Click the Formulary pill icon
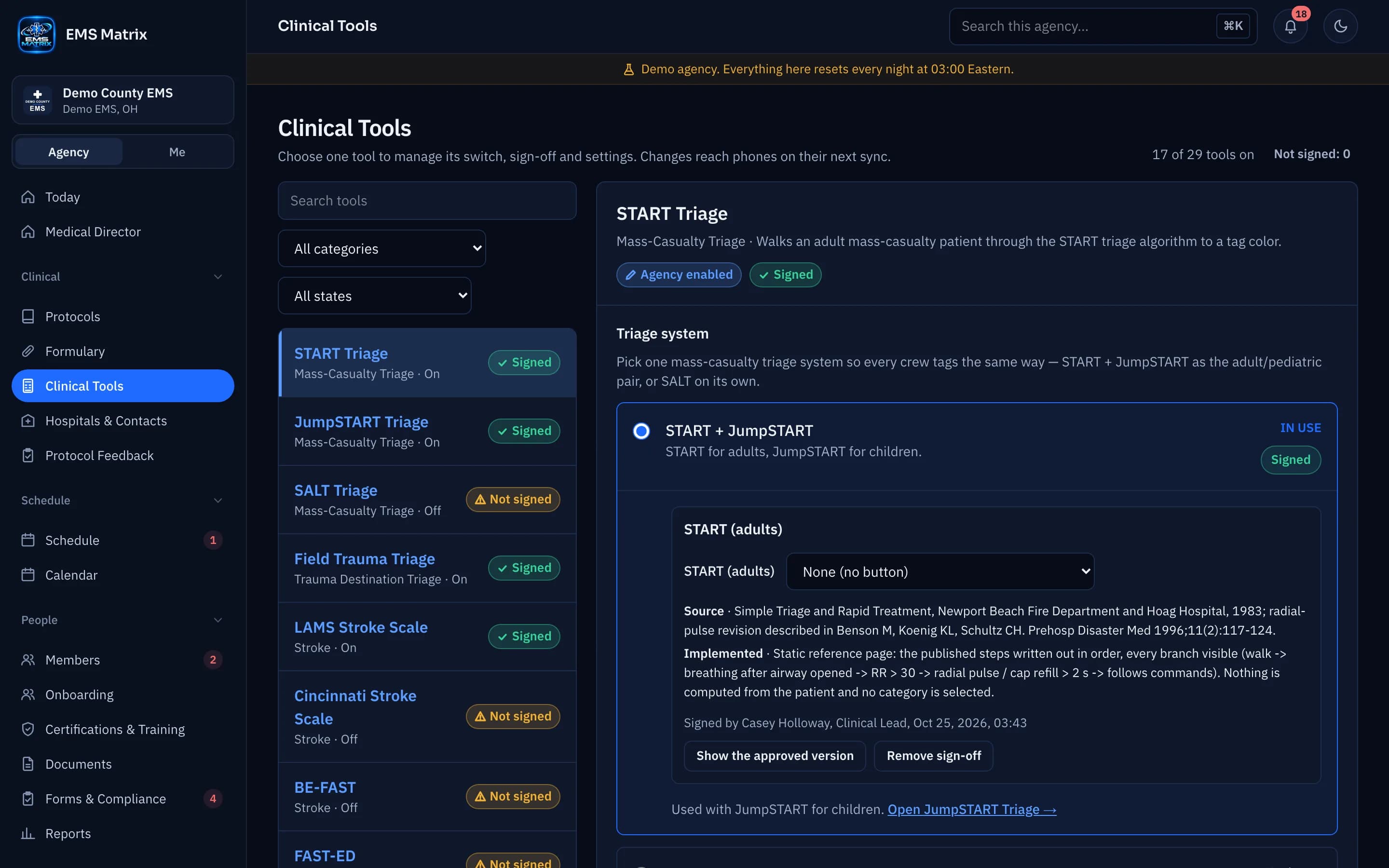This screenshot has height=868, width=1389. click(x=28, y=352)
